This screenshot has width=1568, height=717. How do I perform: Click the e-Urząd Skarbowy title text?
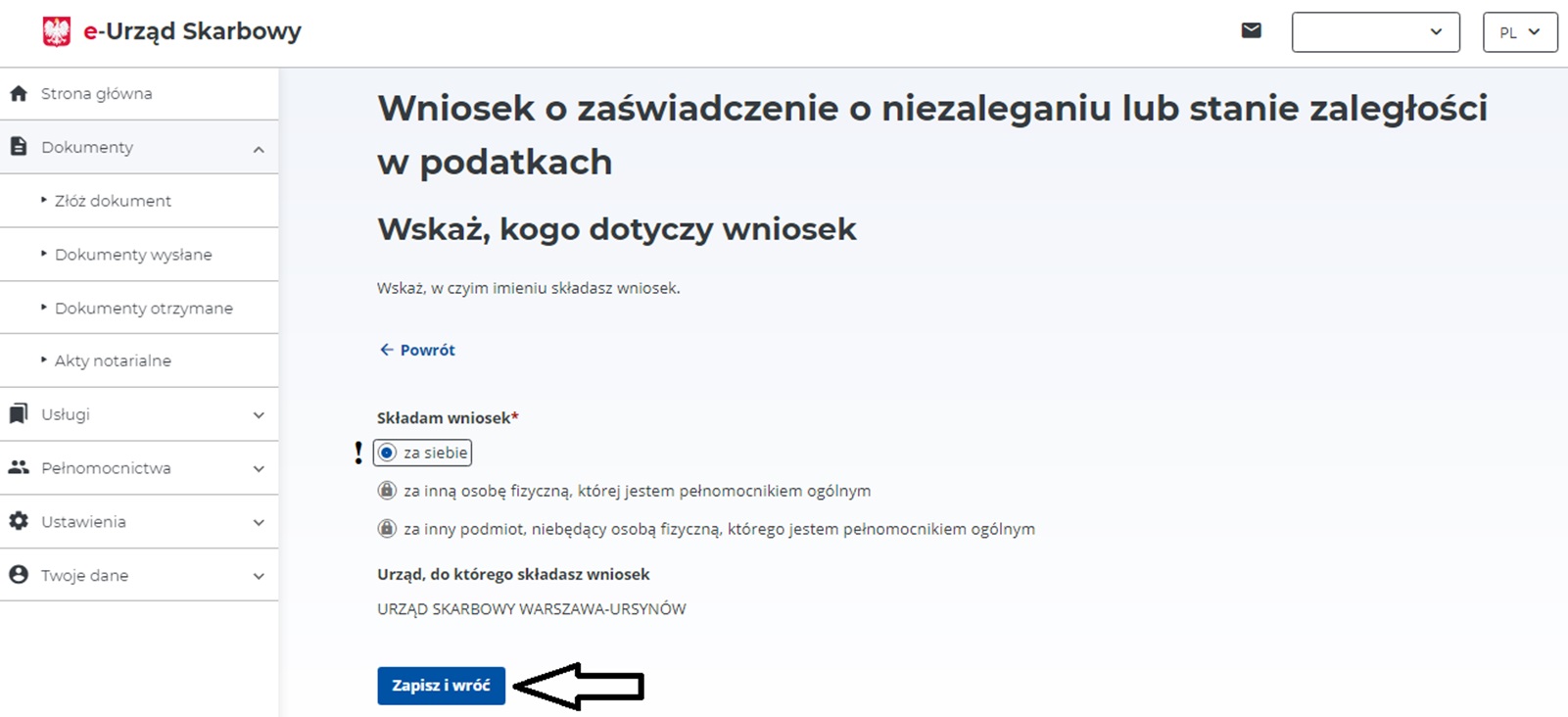[x=192, y=31]
